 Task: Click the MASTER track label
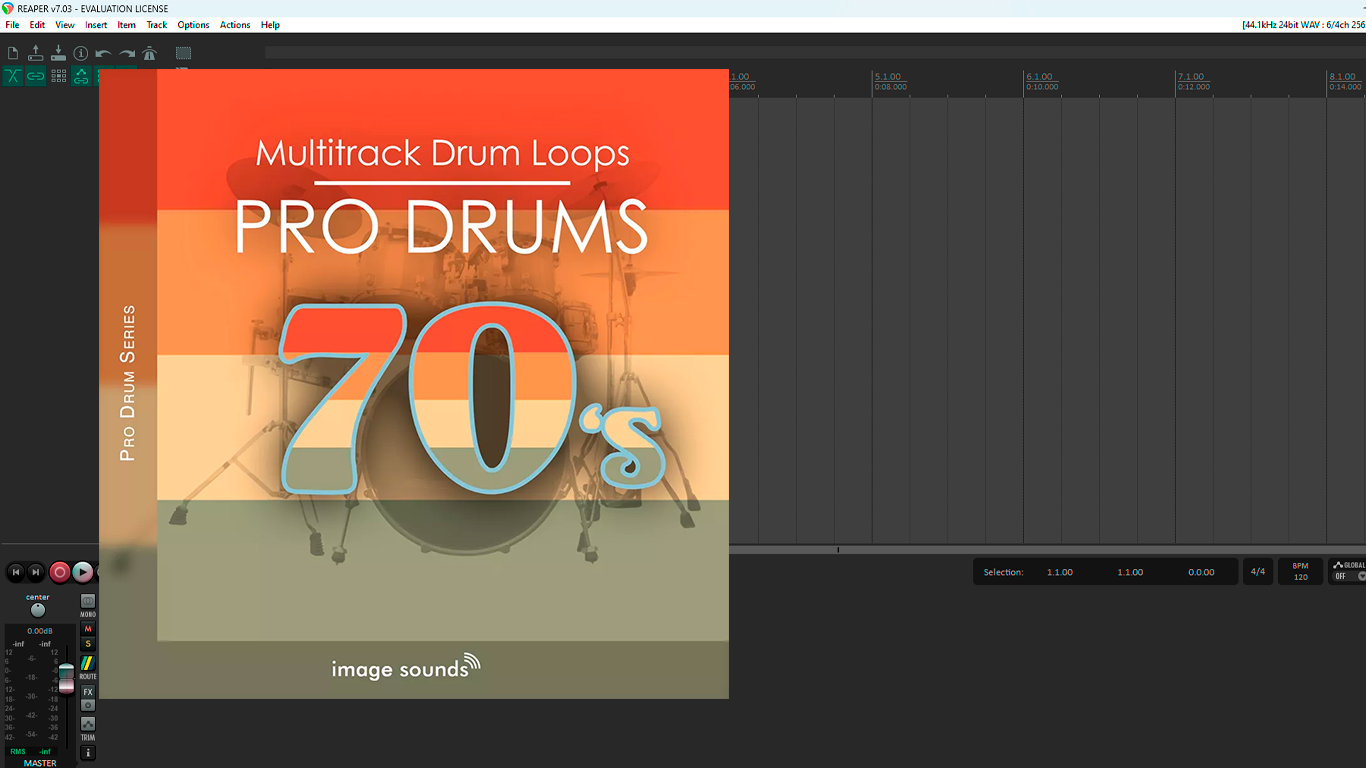point(40,763)
